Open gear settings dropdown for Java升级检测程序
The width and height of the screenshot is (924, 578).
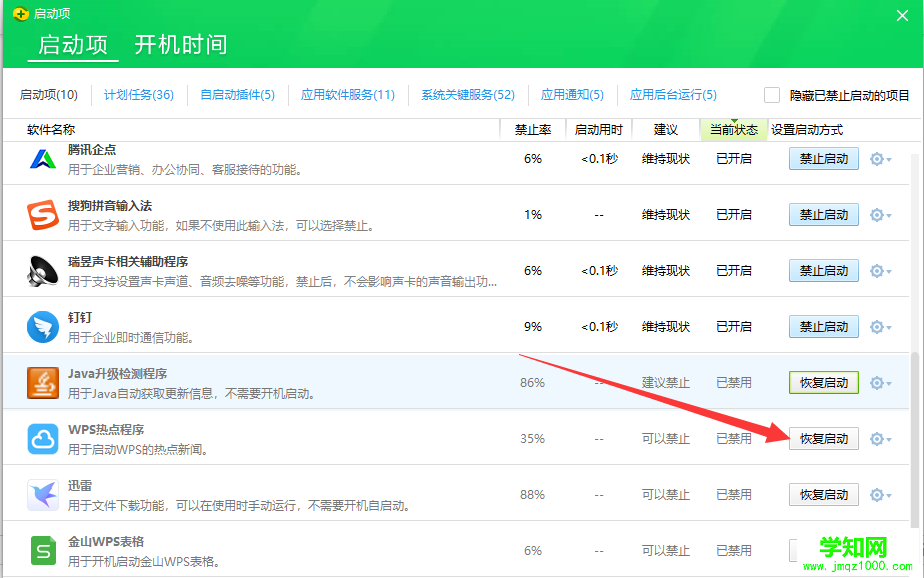pyautogui.click(x=880, y=383)
